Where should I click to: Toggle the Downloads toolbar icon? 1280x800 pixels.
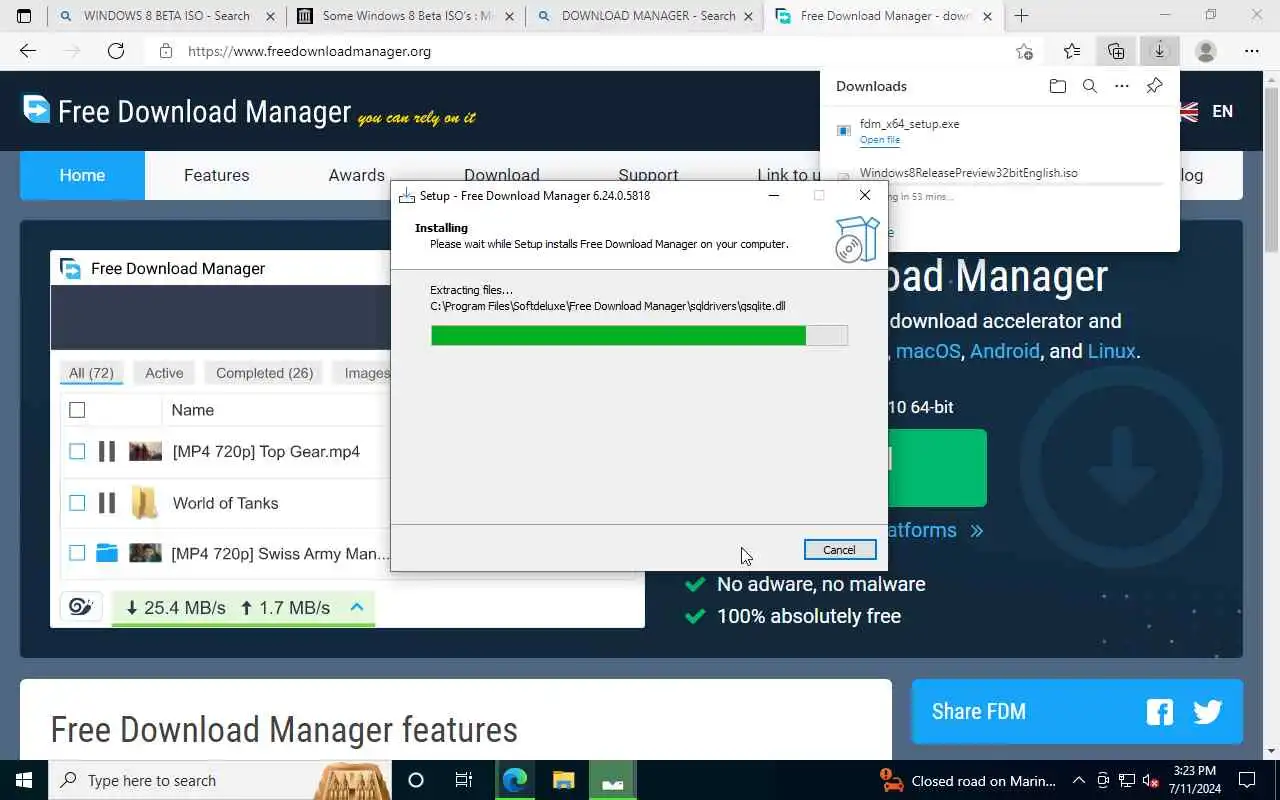(x=1160, y=51)
